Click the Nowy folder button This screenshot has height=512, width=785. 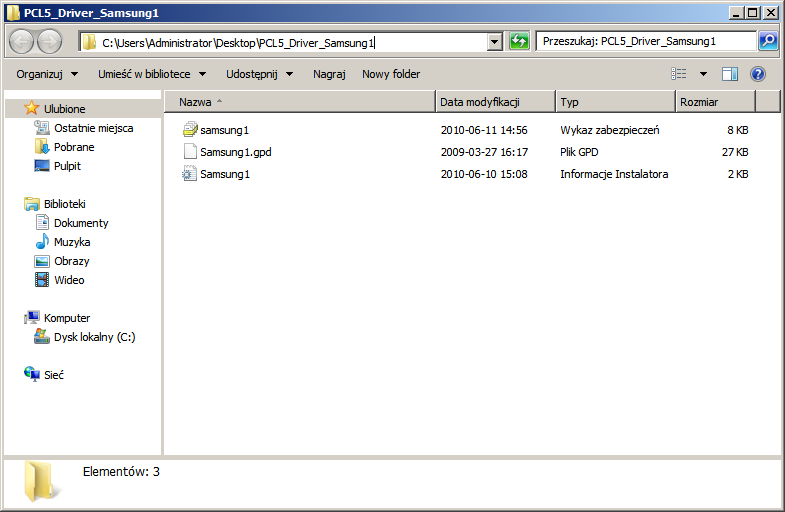391,74
